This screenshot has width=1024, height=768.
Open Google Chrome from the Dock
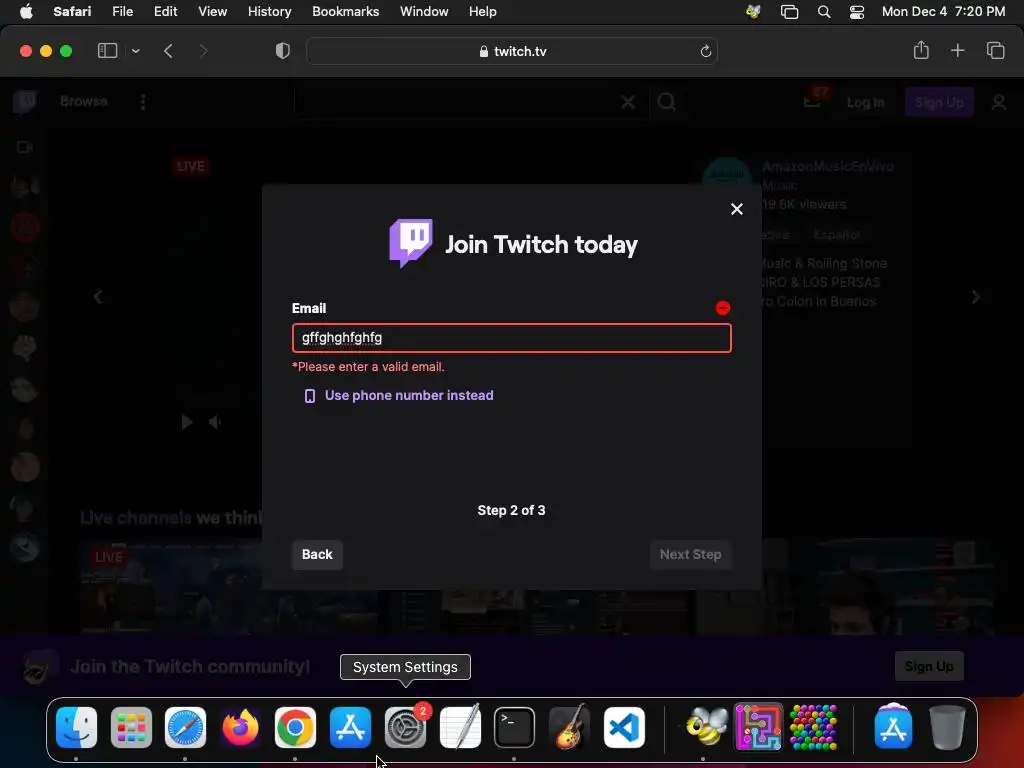pyautogui.click(x=295, y=727)
